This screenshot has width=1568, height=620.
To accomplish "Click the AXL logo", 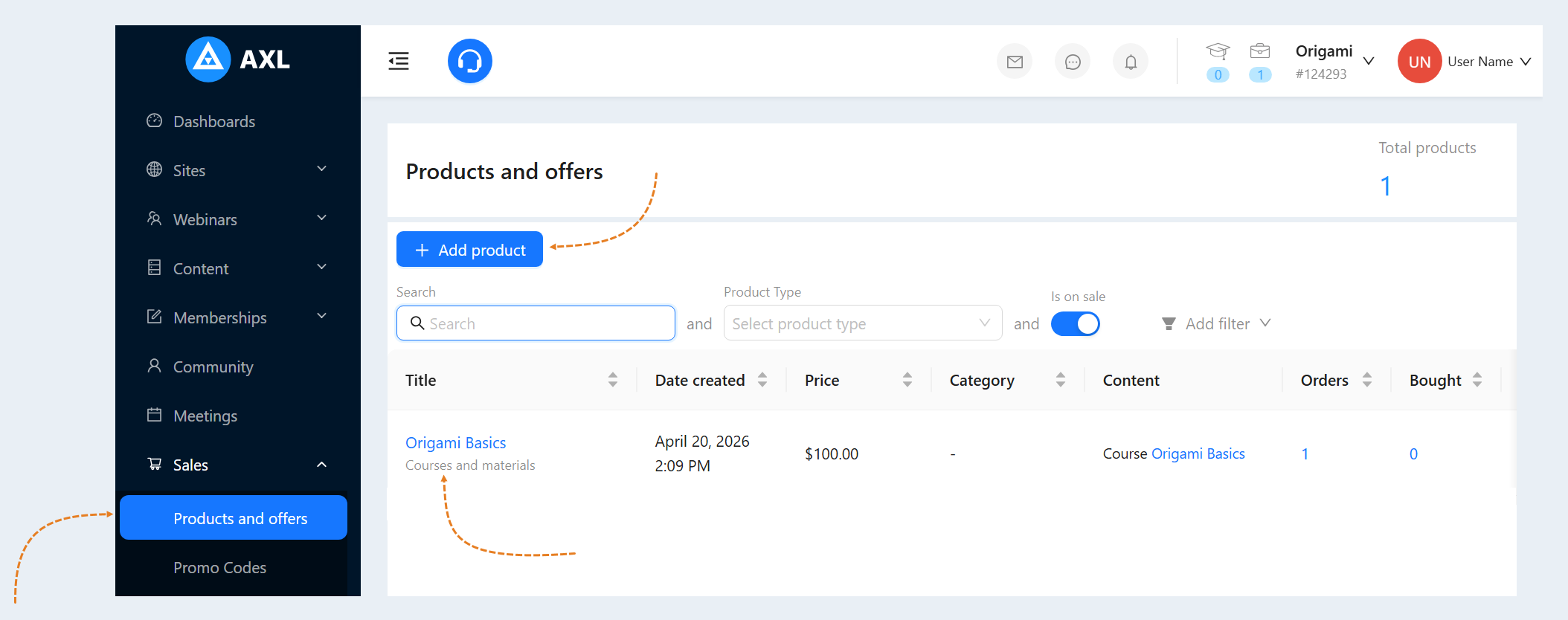I will (238, 59).
